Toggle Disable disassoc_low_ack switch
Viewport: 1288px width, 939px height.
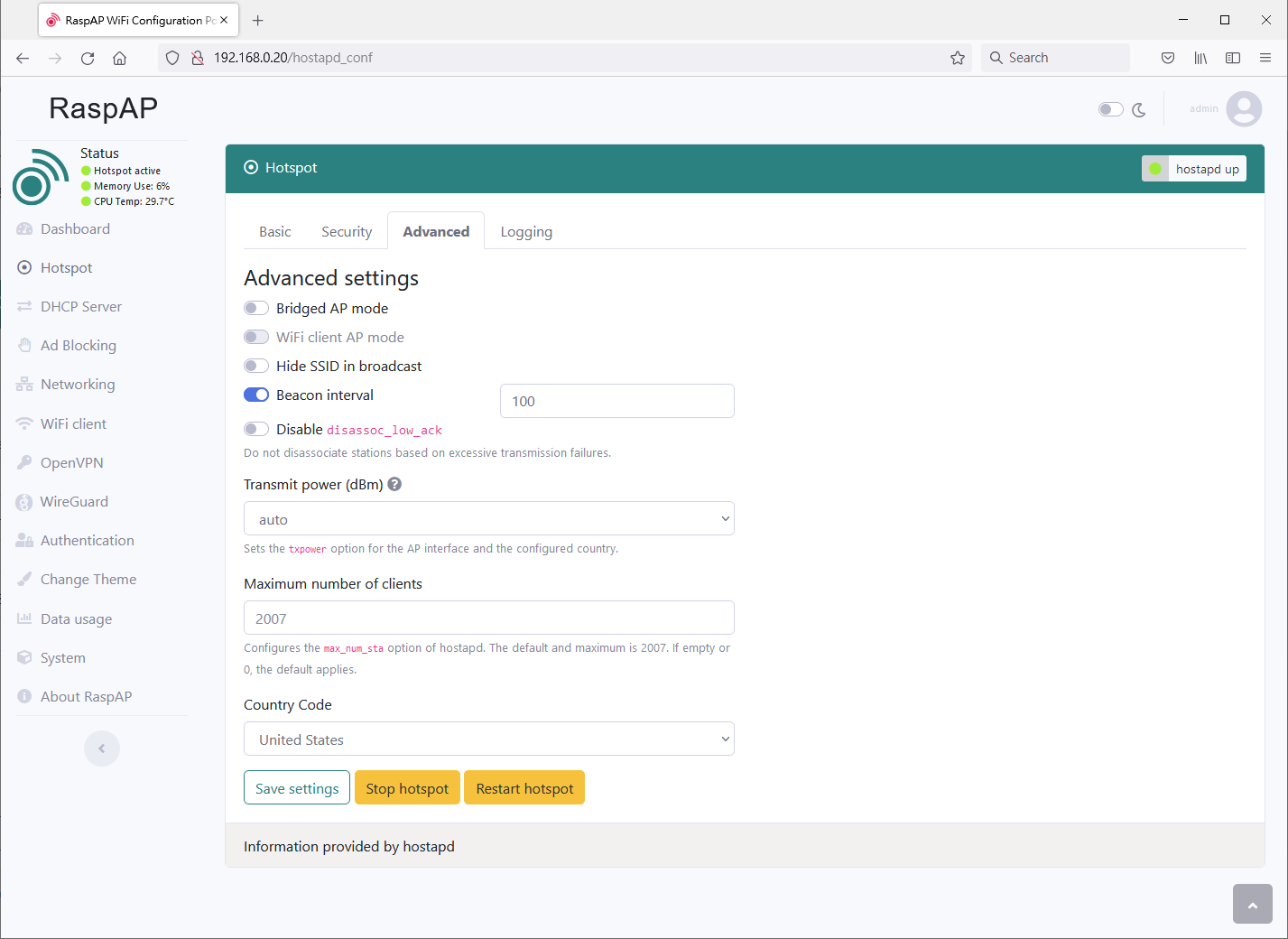(256, 429)
